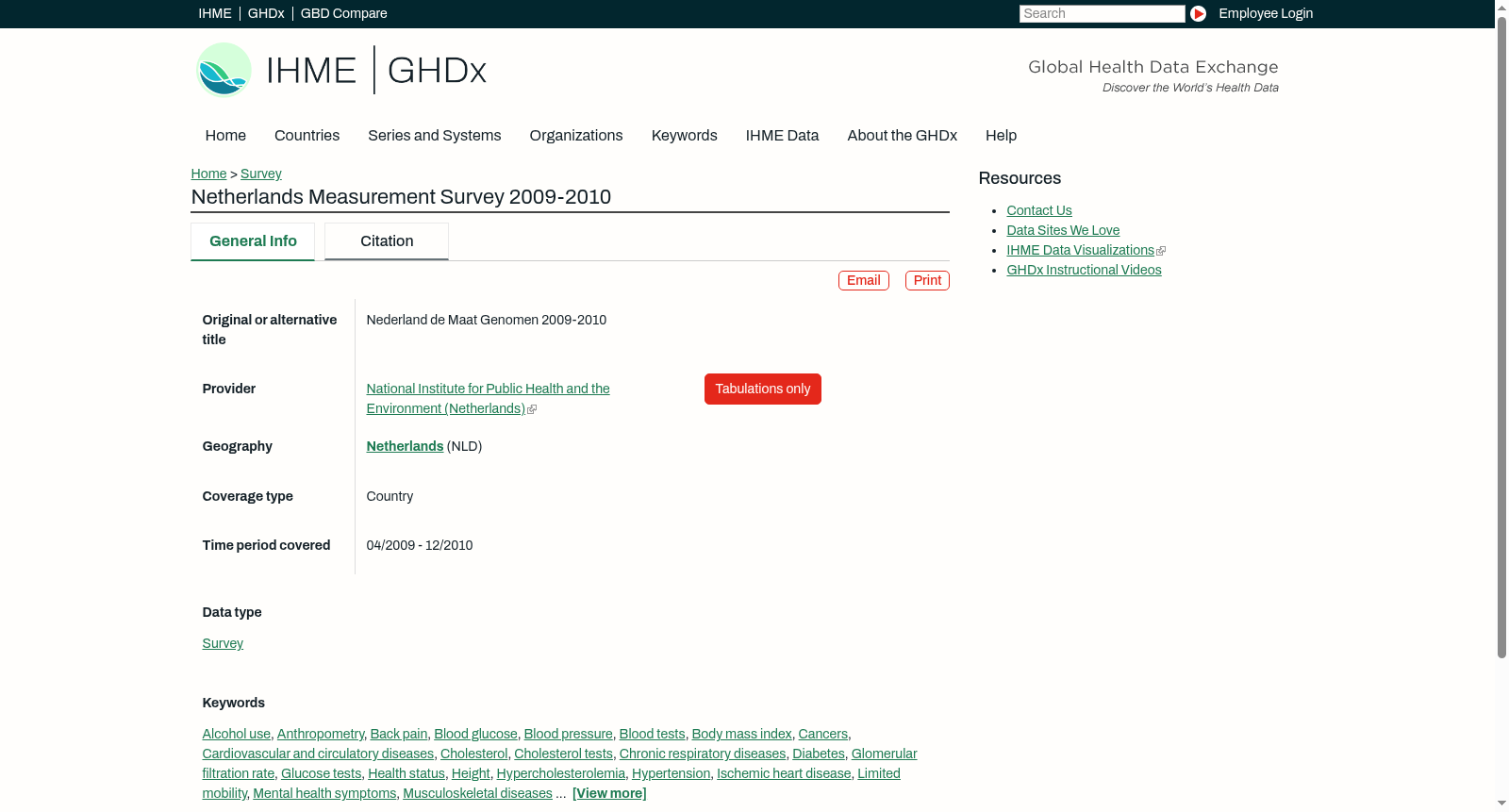Open the Keywords menu

[x=685, y=136]
